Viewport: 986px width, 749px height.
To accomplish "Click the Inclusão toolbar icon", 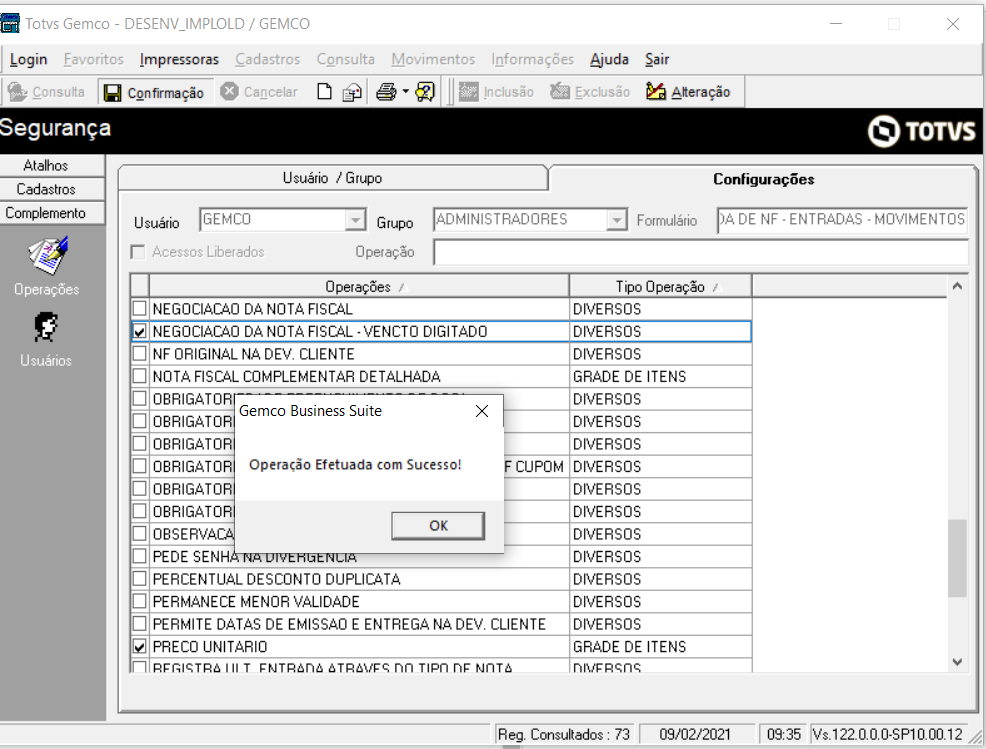I will [468, 92].
